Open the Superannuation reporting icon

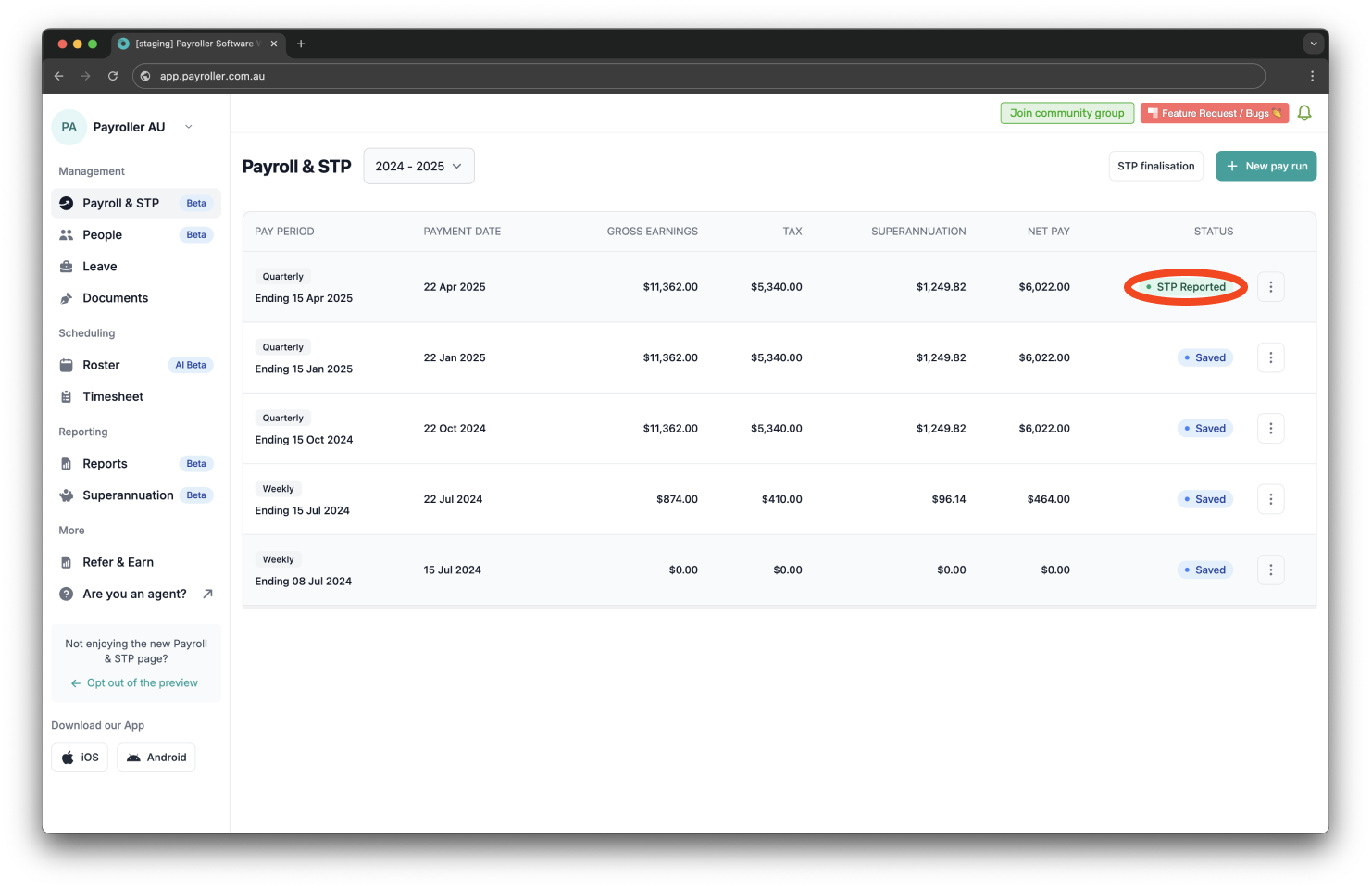click(66, 495)
